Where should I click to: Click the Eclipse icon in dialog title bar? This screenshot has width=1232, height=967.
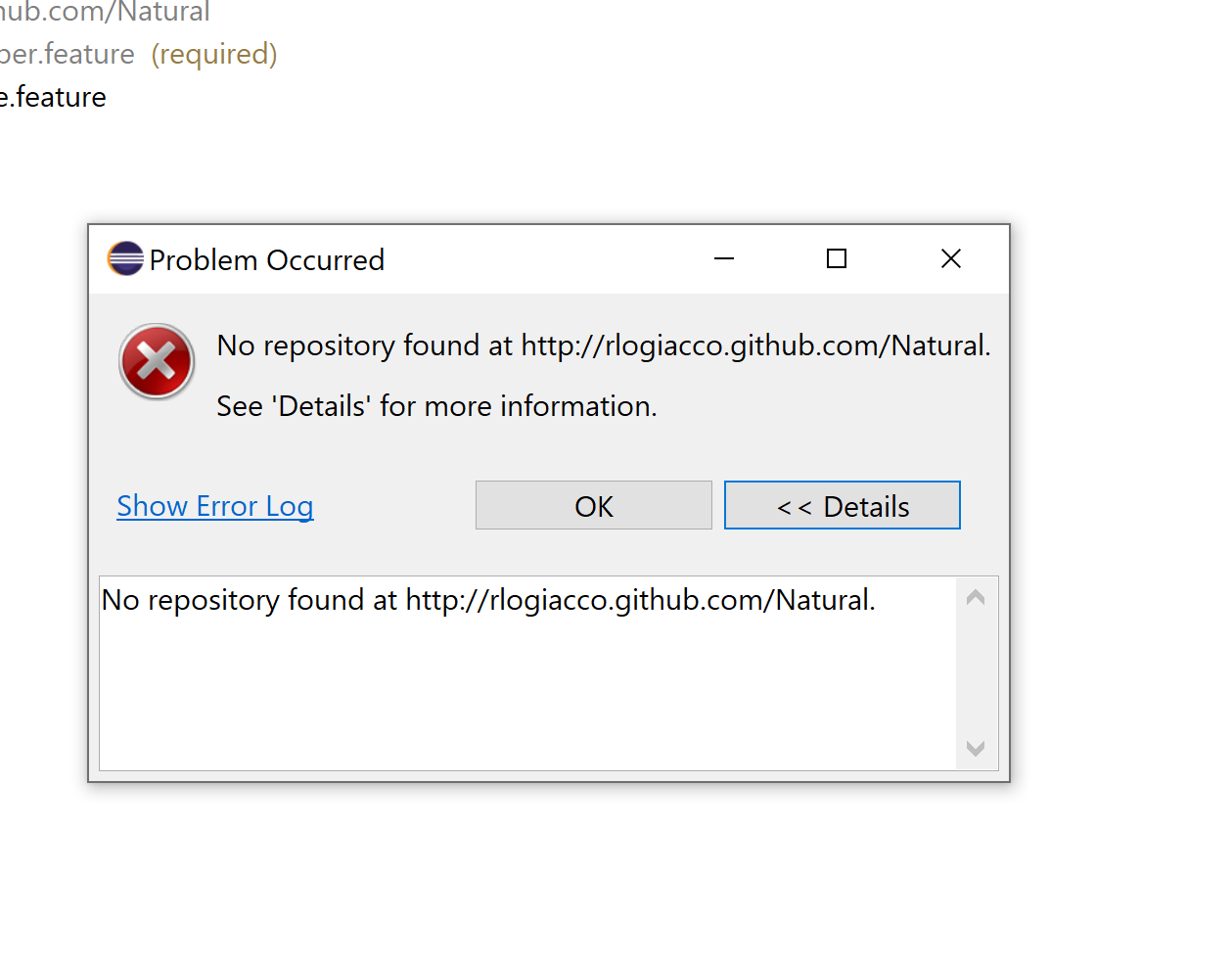point(125,259)
